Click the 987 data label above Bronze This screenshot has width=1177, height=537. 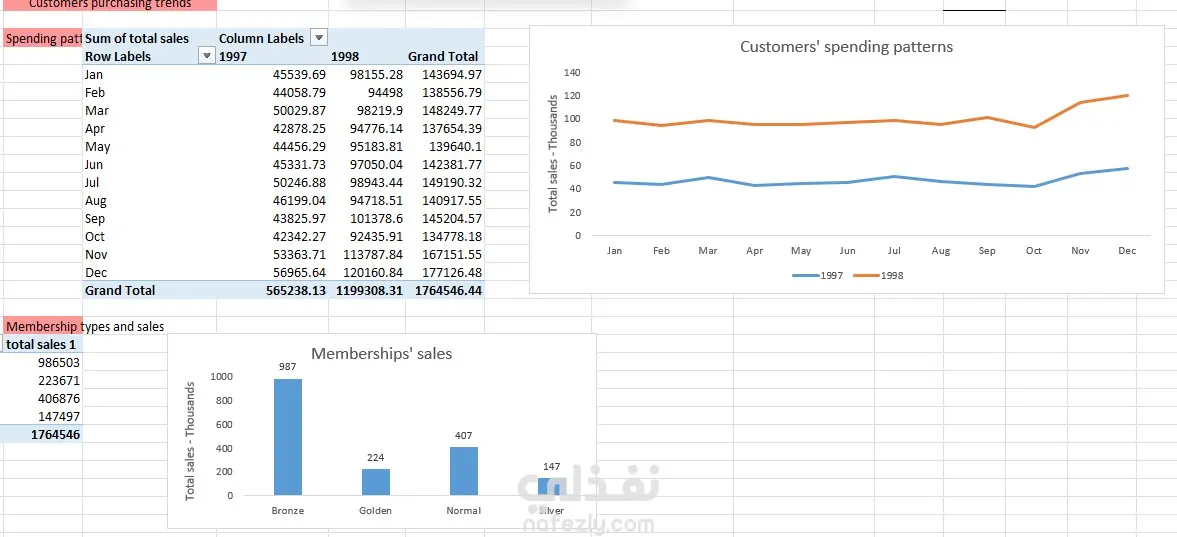click(x=287, y=367)
